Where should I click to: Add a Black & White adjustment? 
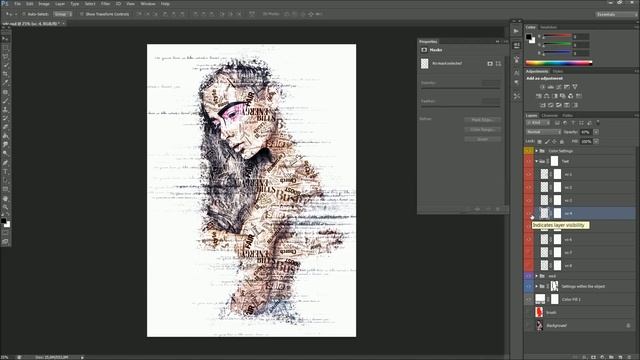click(x=555, y=96)
